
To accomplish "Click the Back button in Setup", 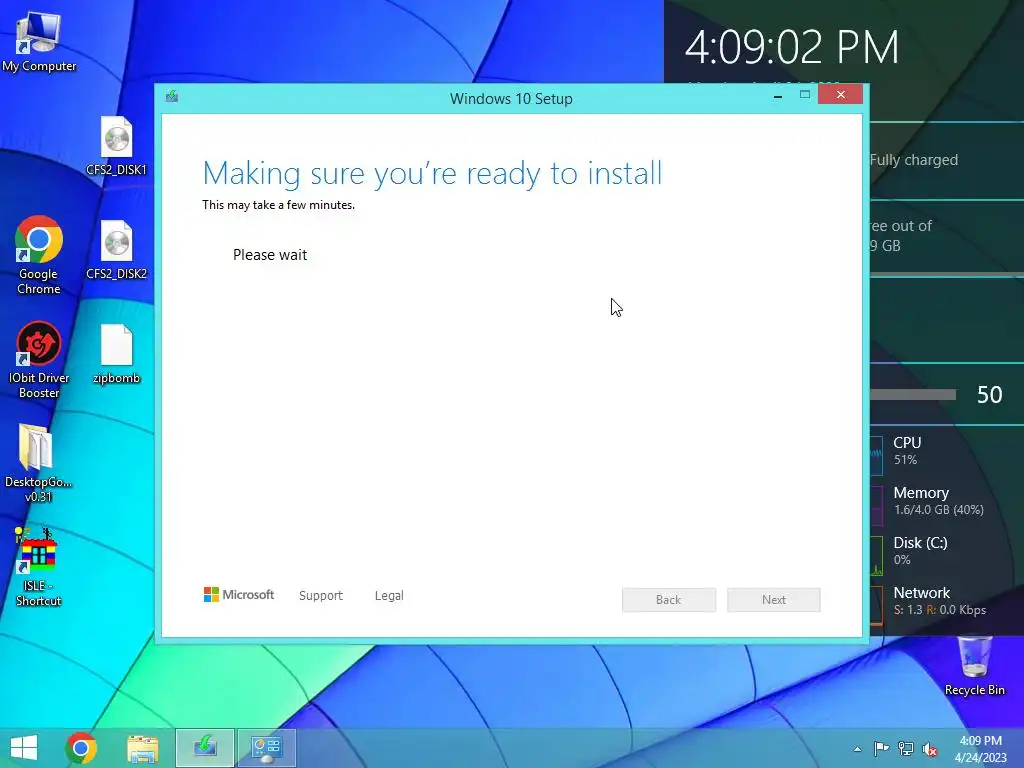I will (x=669, y=600).
